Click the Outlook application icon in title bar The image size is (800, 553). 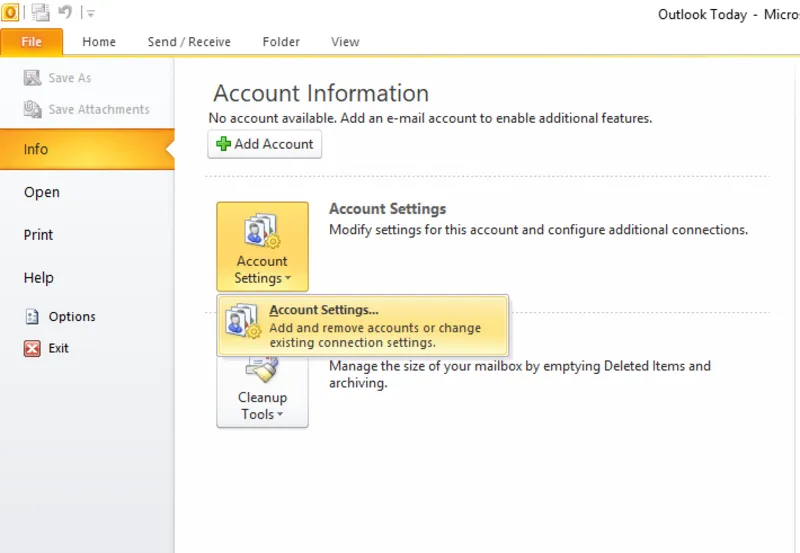(10, 12)
